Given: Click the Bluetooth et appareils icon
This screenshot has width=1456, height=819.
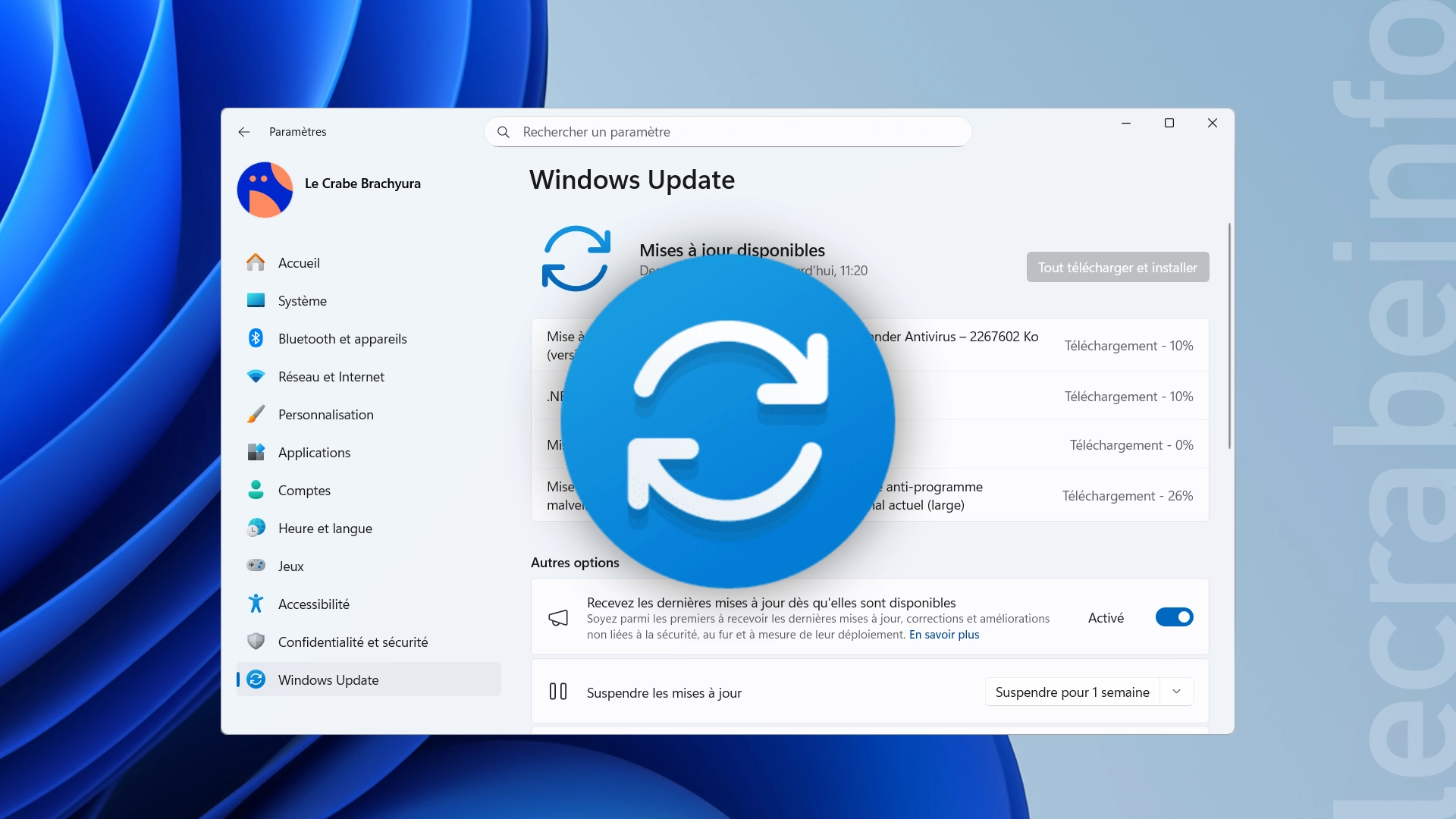Looking at the screenshot, I should [x=256, y=338].
